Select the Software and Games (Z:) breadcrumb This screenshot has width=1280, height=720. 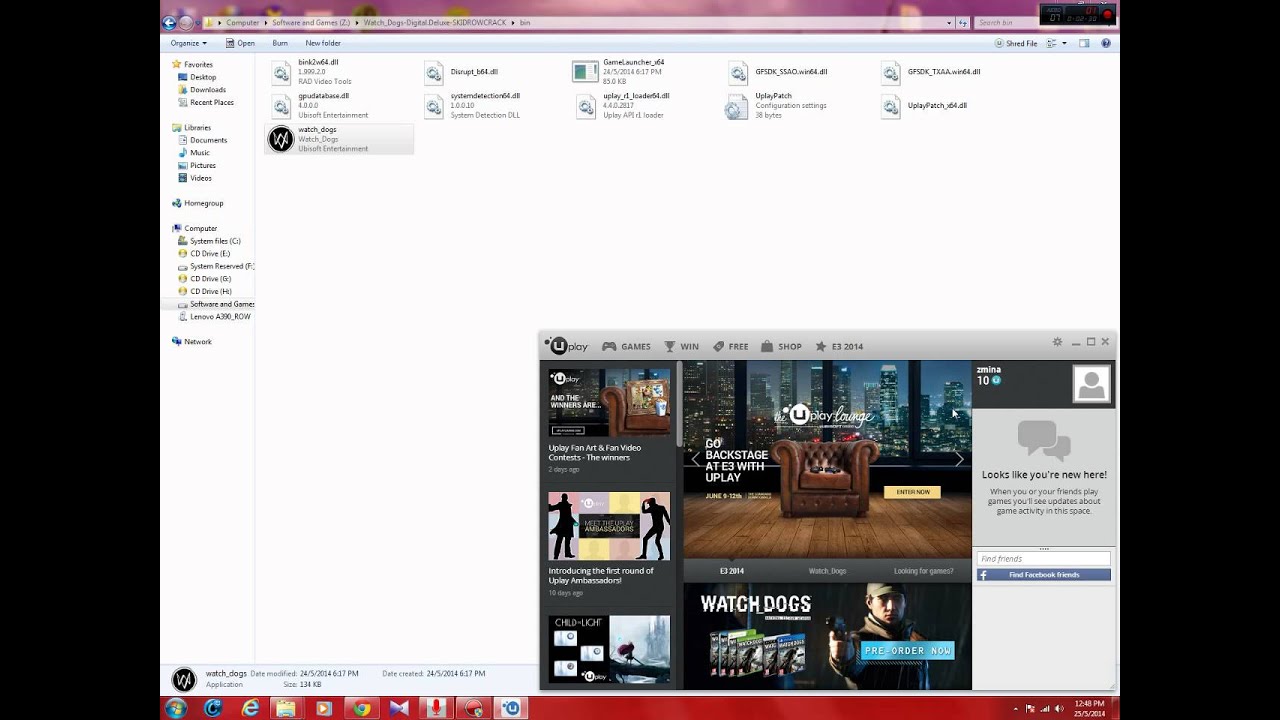click(x=313, y=22)
